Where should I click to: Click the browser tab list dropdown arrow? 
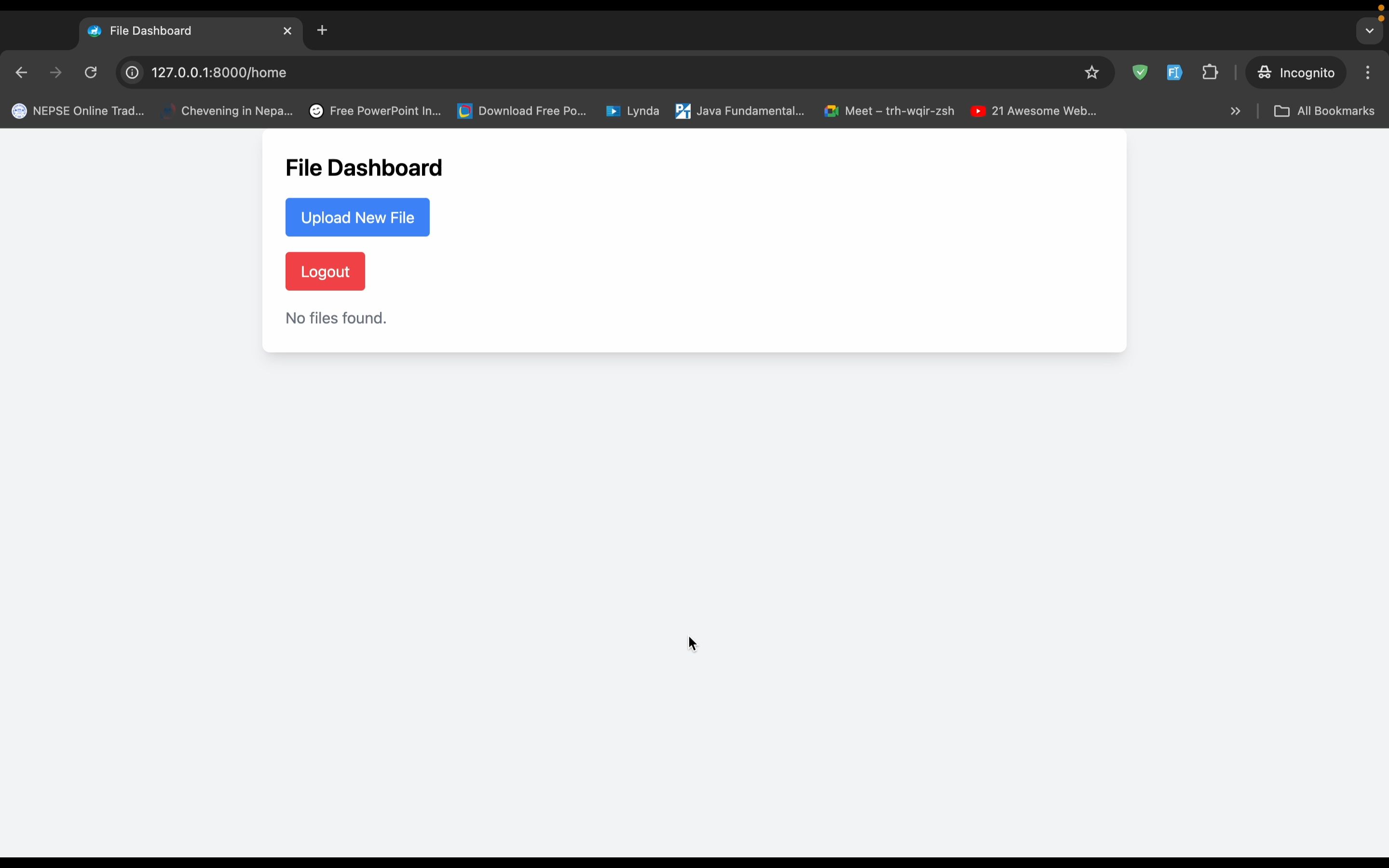[1369, 30]
